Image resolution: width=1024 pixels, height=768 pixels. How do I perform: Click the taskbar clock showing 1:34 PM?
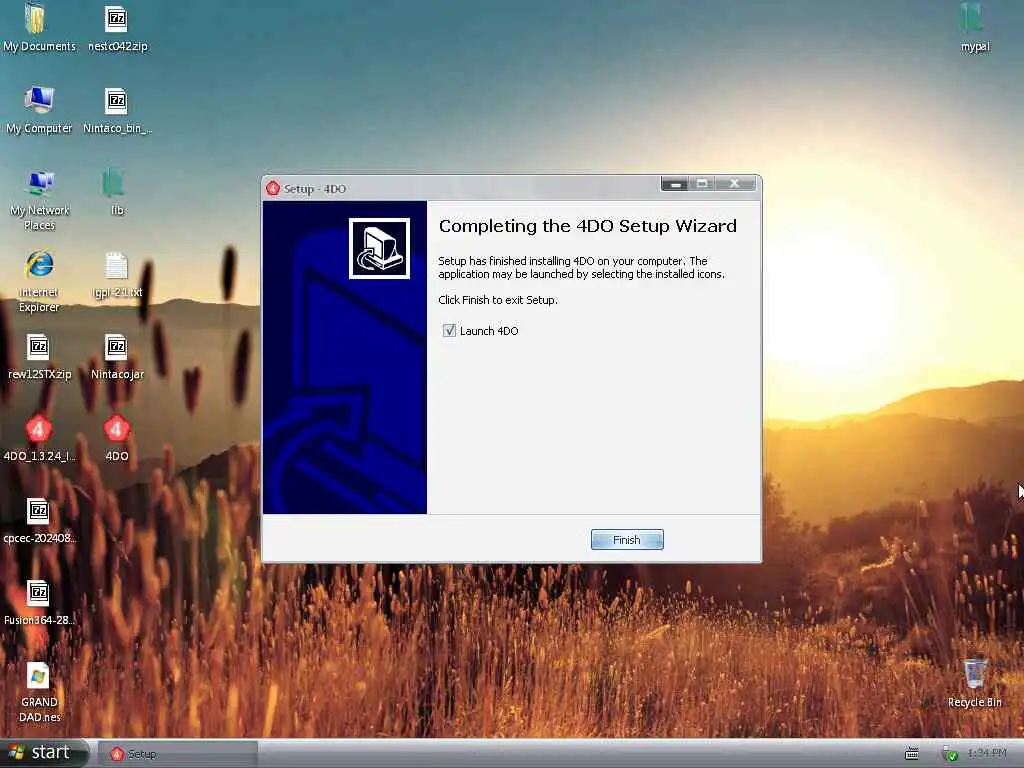(987, 754)
